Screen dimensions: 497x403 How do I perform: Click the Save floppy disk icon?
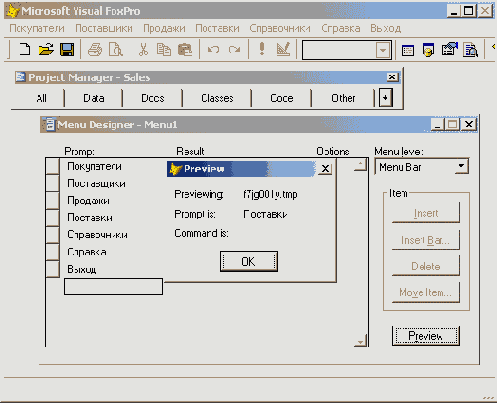(x=67, y=50)
